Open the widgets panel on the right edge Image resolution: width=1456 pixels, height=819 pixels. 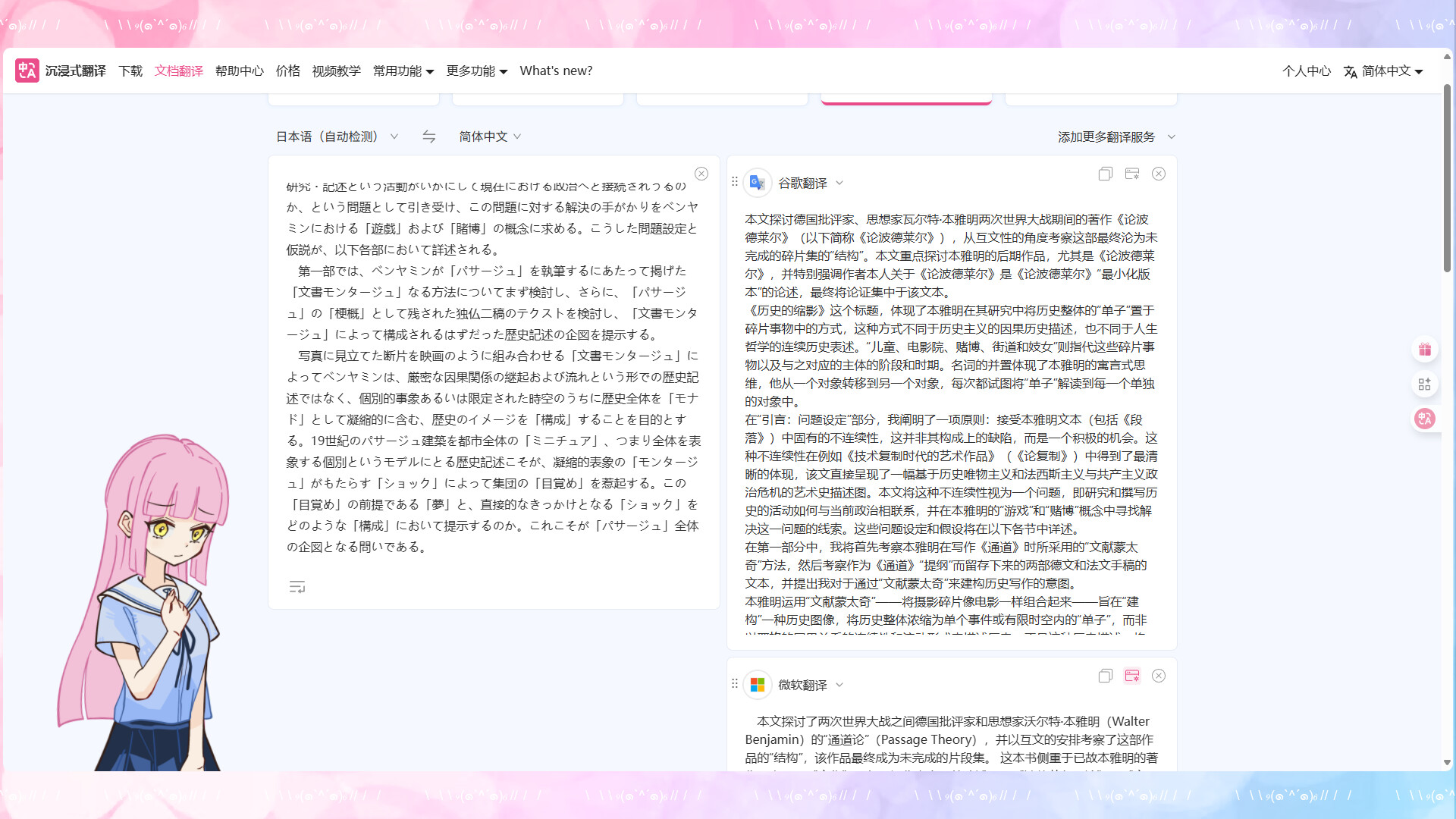(x=1425, y=384)
